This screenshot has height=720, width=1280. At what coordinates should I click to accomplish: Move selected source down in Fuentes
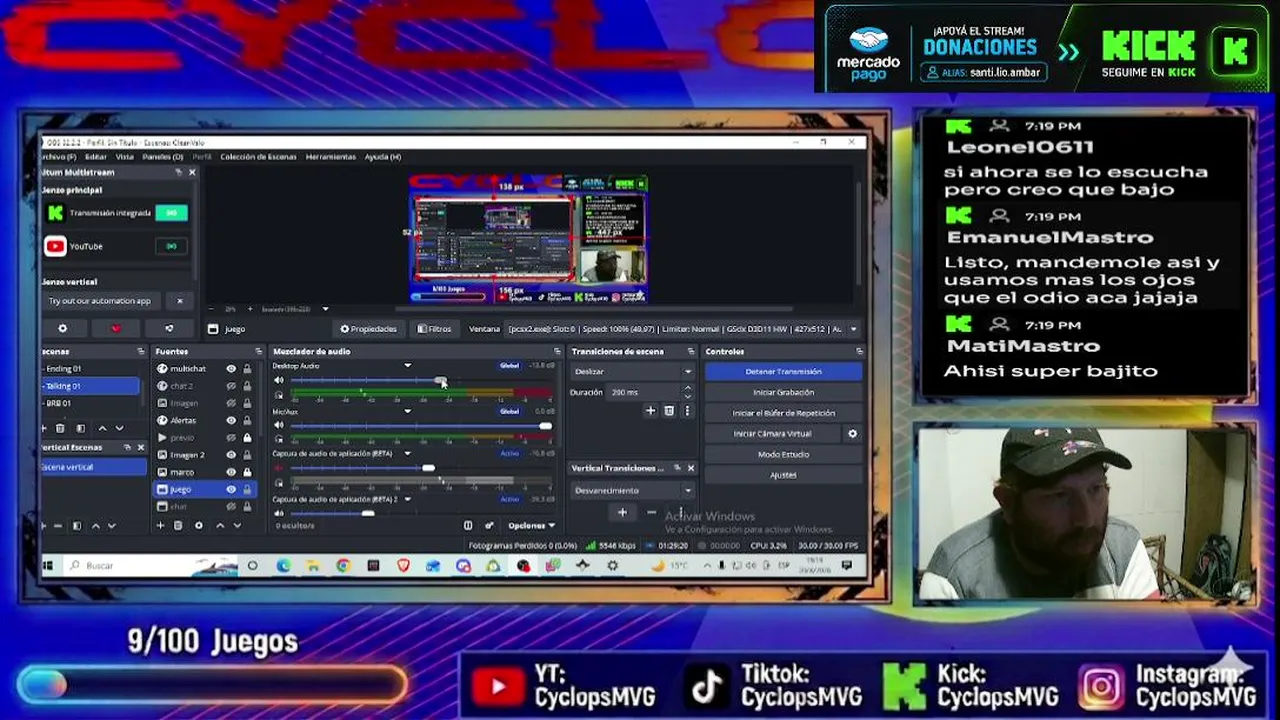click(238, 525)
